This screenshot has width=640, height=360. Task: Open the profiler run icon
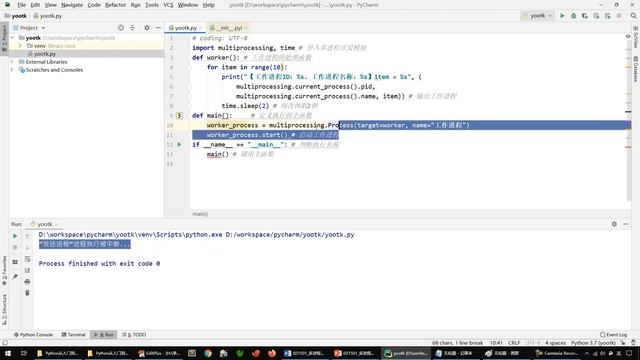[x=596, y=16]
